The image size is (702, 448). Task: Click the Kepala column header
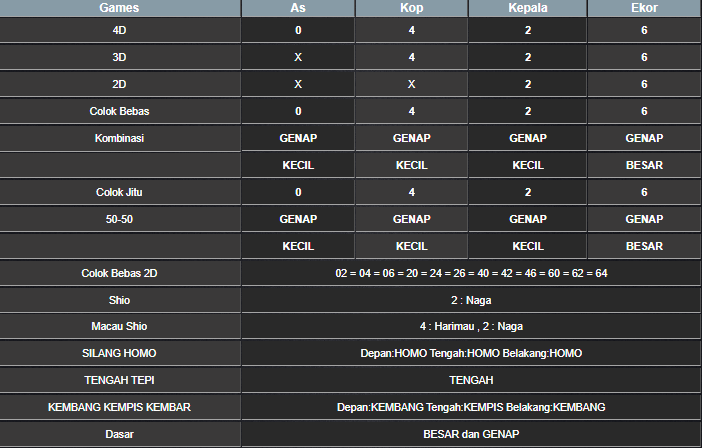click(x=528, y=8)
